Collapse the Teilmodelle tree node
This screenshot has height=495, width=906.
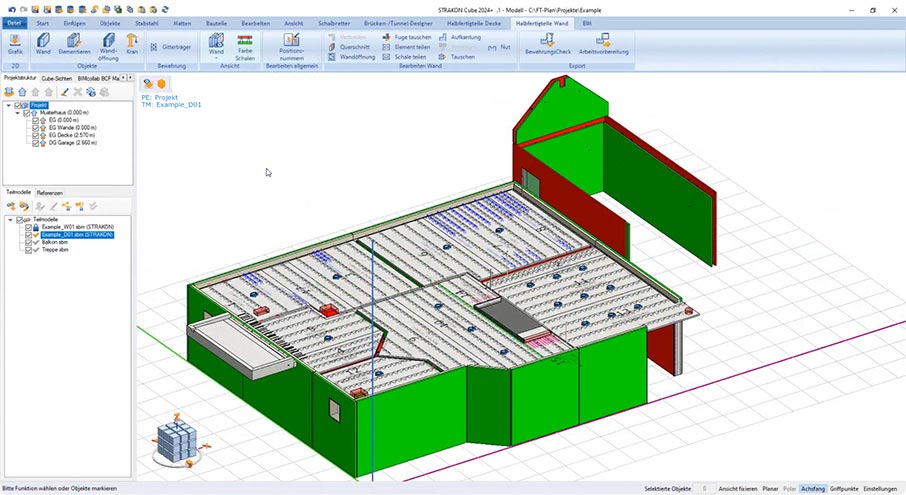pos(10,219)
